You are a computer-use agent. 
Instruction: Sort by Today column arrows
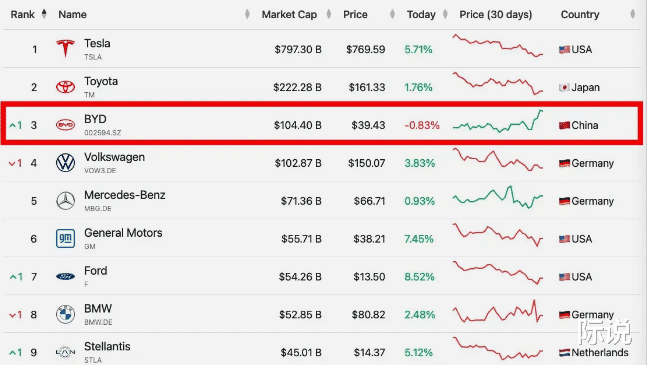tap(445, 14)
